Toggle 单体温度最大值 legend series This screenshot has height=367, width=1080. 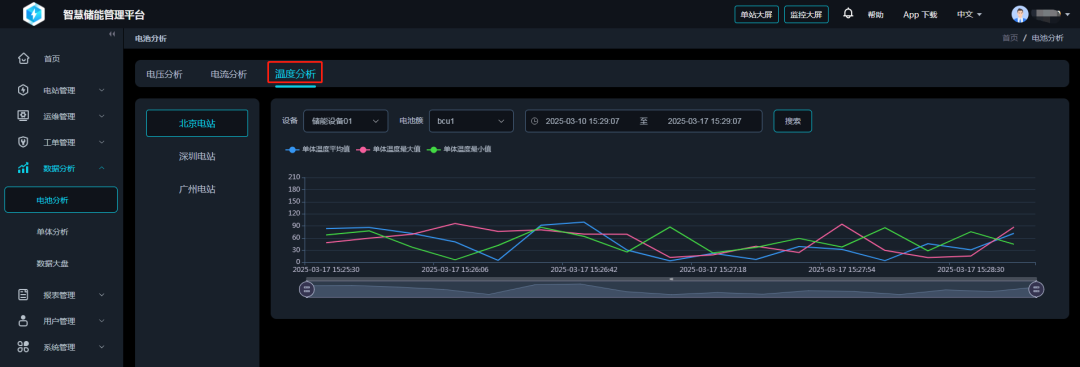point(388,149)
